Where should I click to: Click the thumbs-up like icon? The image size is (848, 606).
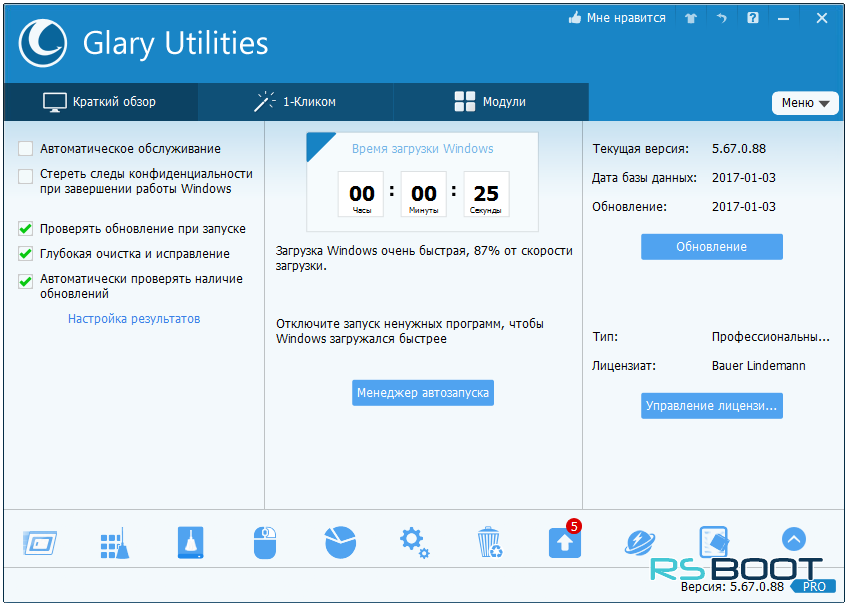point(575,18)
